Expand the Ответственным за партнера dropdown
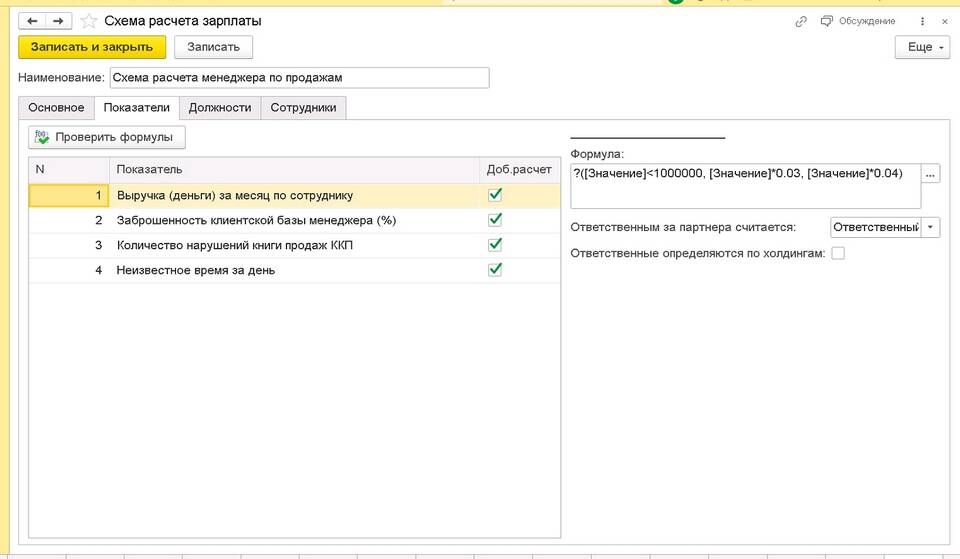Screen dimensions: 960x559 931,227
